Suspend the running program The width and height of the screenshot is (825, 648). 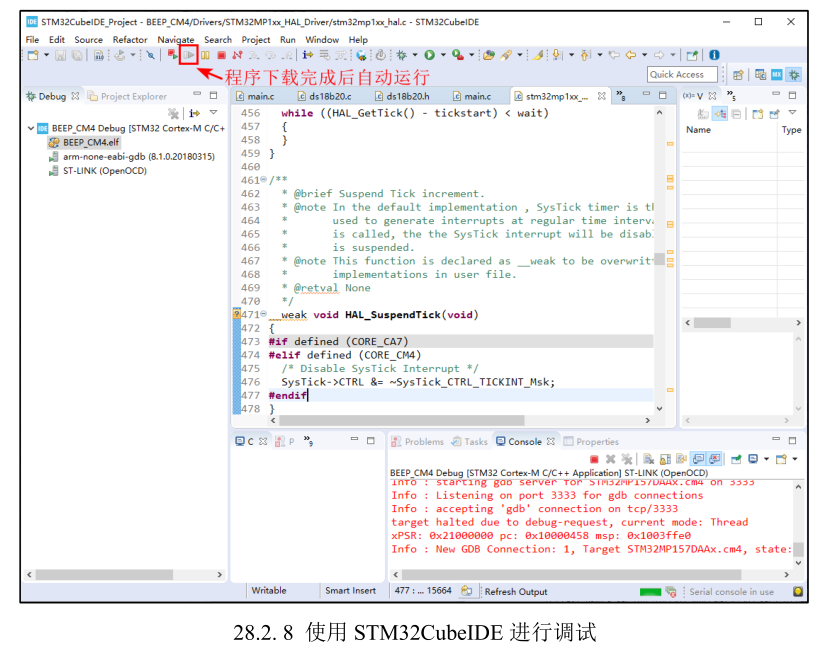tap(205, 55)
